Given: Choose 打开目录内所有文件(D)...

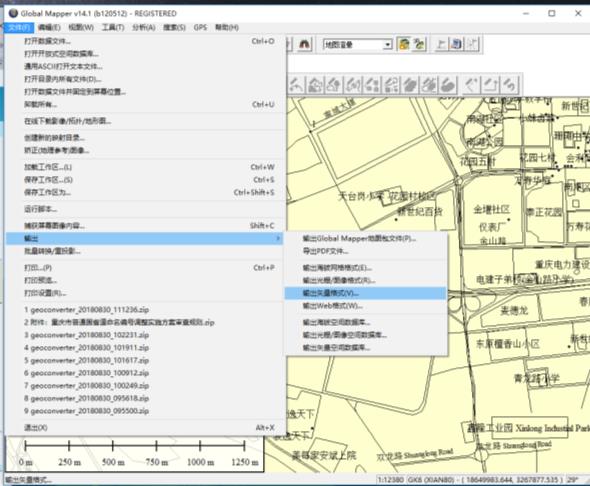Looking at the screenshot, I should coord(145,79).
